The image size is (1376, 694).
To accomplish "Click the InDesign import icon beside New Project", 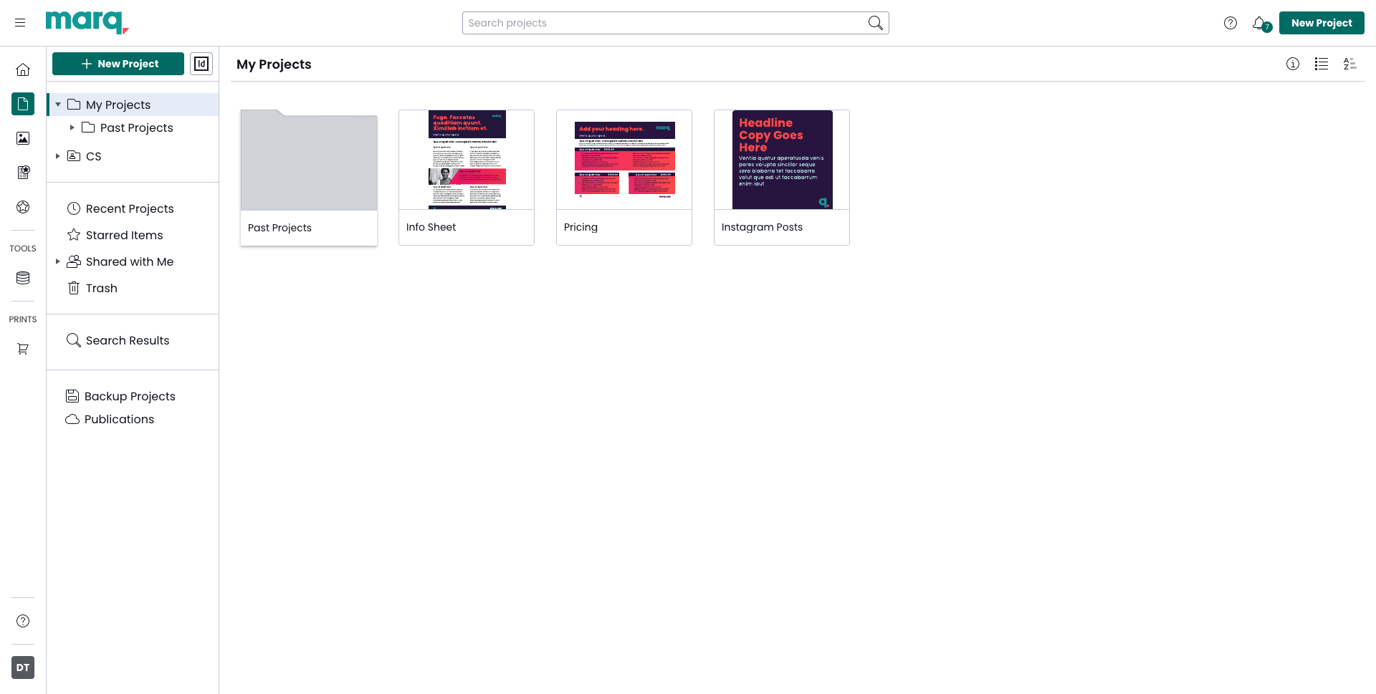I will tap(201, 63).
